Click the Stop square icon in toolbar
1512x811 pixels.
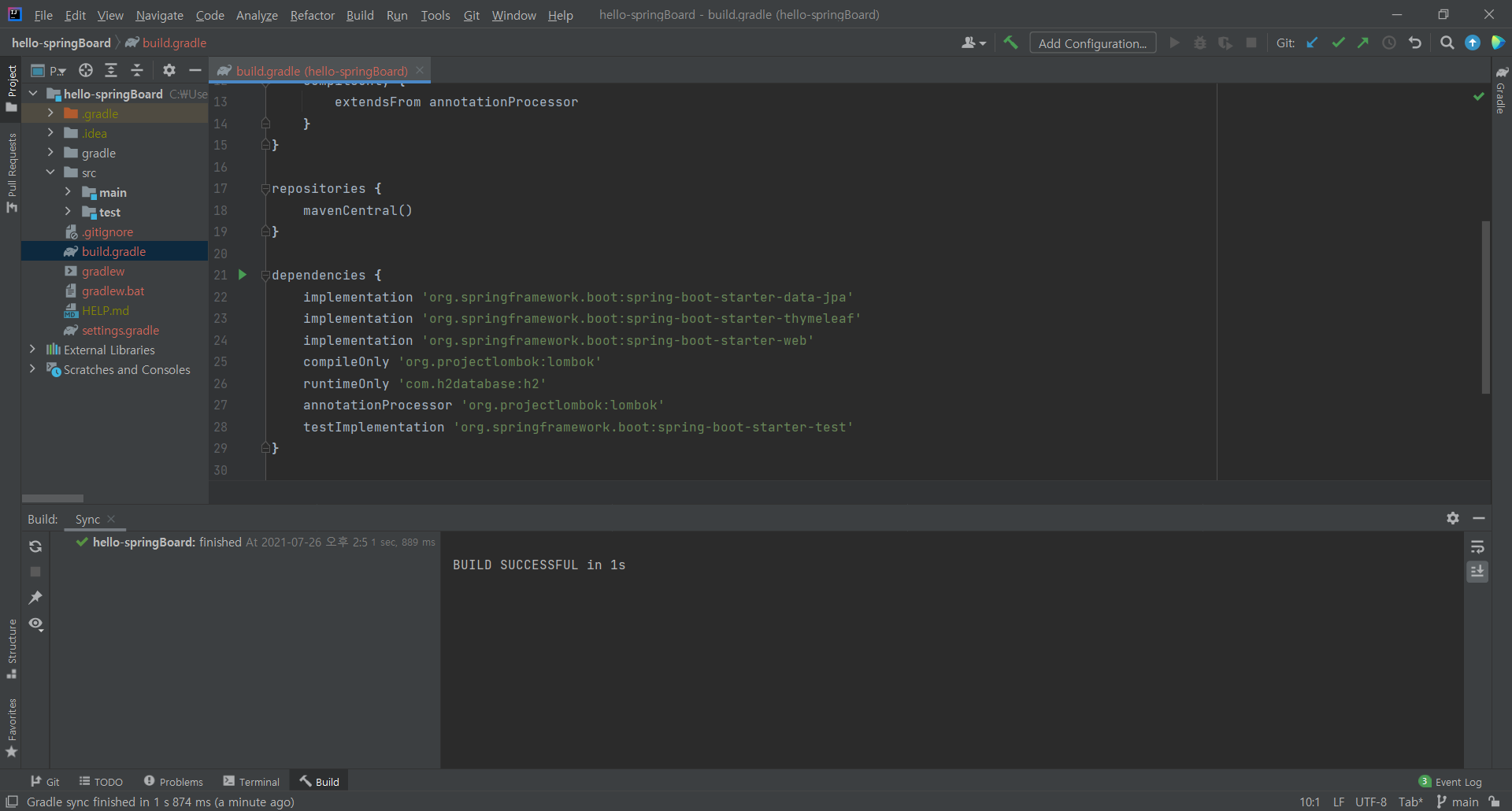[x=1251, y=43]
